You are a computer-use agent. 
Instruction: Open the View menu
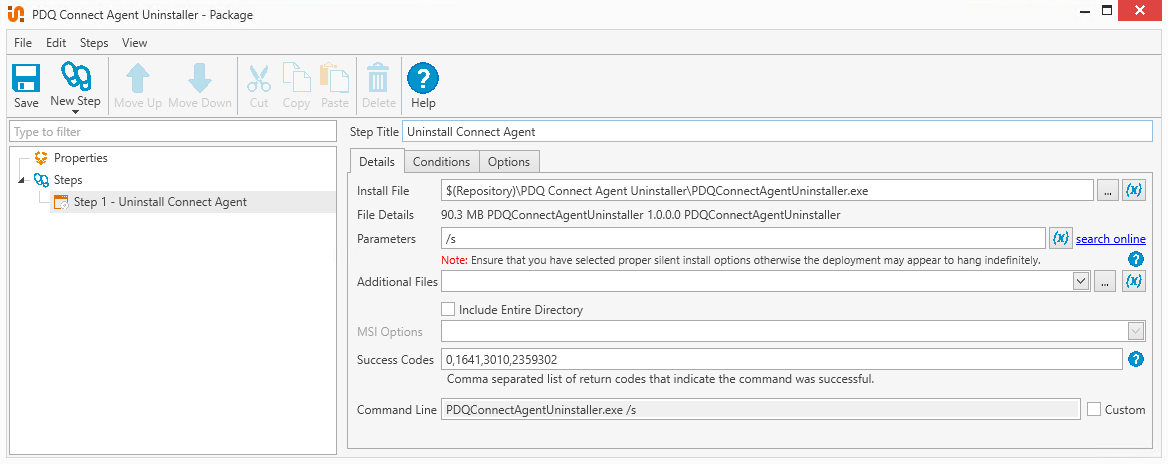pyautogui.click(x=135, y=42)
